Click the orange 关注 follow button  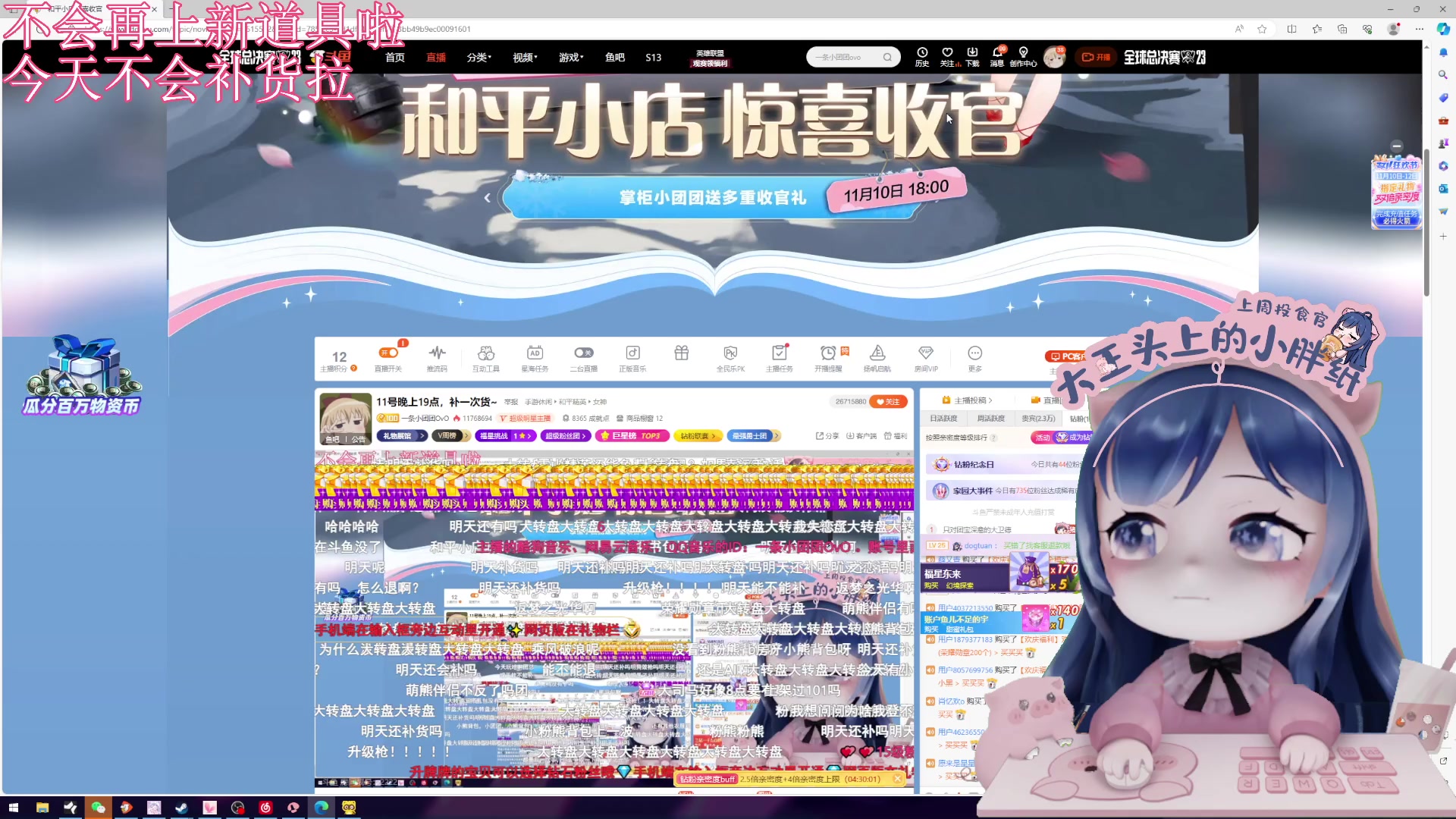(889, 402)
